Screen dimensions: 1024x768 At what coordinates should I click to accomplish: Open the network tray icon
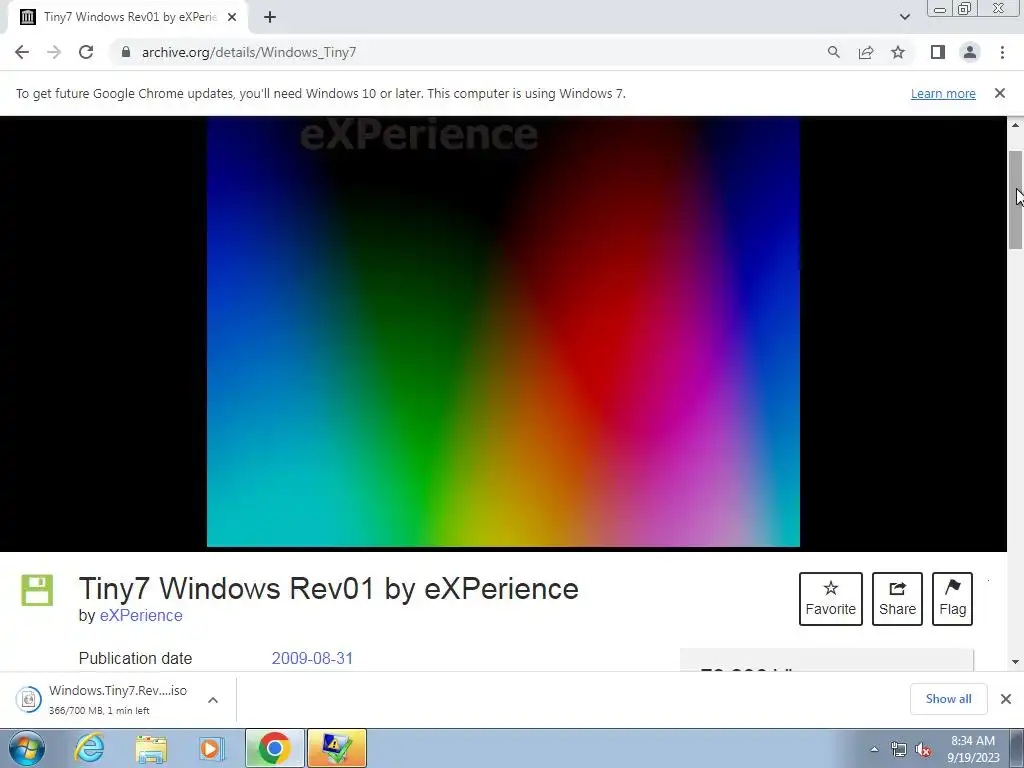[899, 749]
